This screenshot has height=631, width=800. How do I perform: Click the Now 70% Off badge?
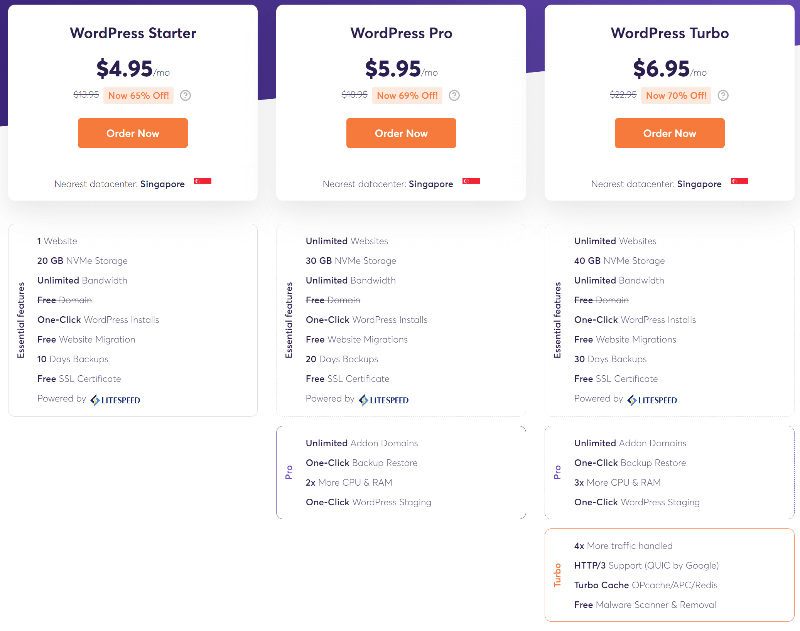676,95
